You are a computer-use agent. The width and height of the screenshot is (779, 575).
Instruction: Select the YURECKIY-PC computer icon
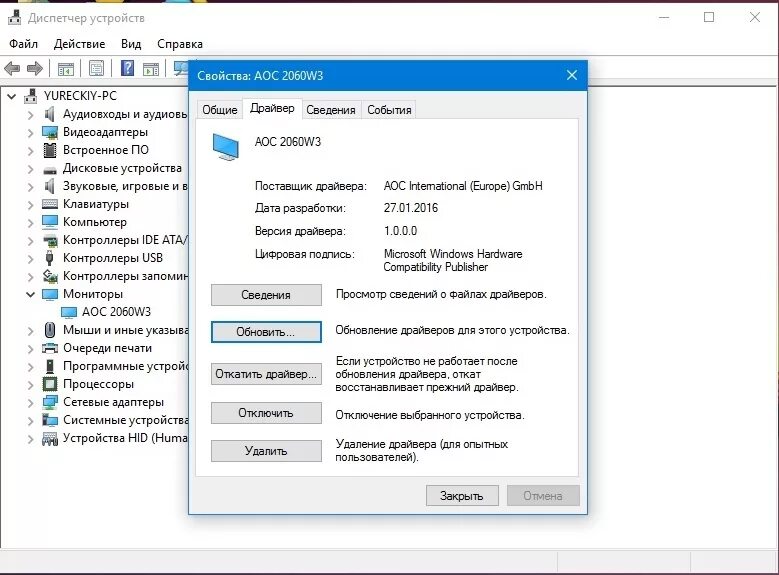tap(31, 95)
